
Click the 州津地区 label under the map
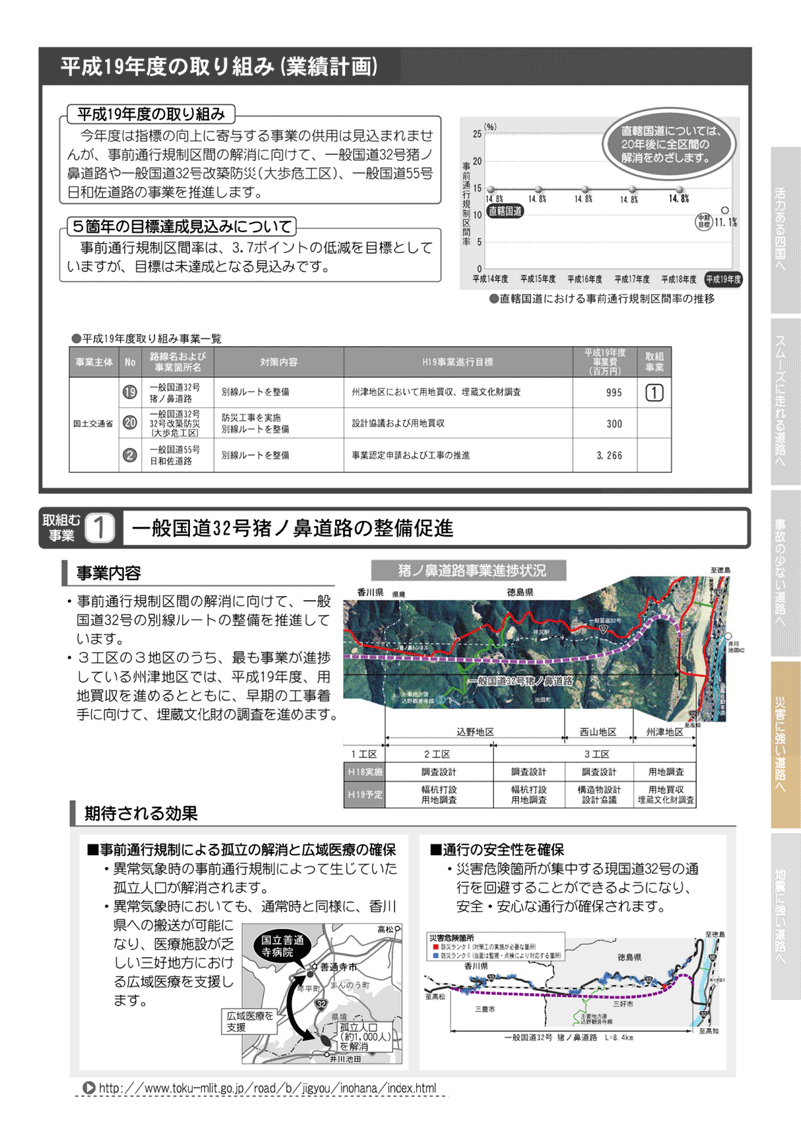point(664,732)
